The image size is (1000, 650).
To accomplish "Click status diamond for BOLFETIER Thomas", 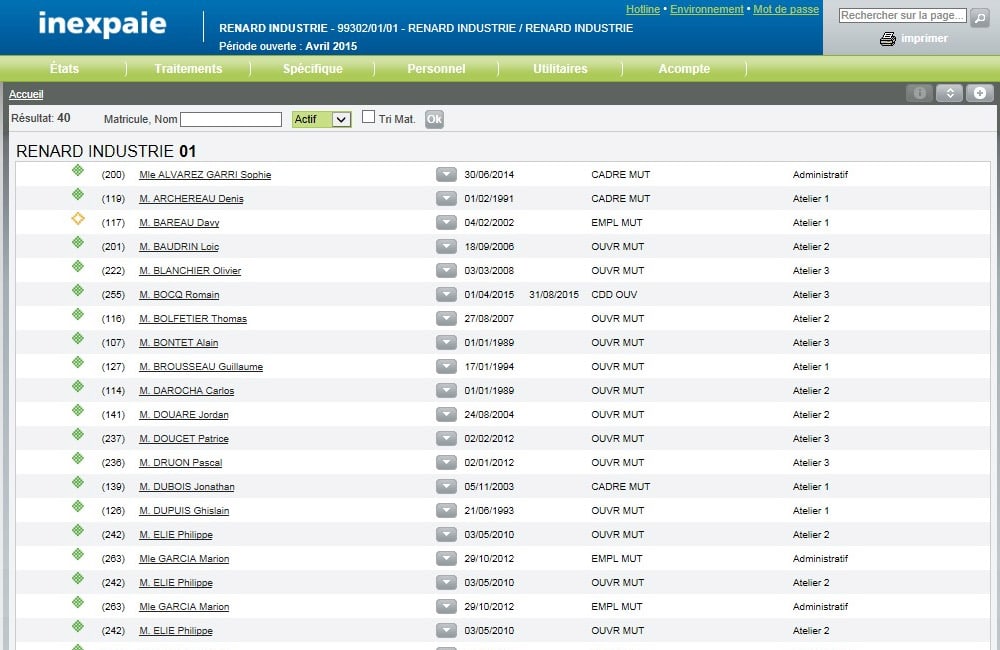I will click(78, 314).
